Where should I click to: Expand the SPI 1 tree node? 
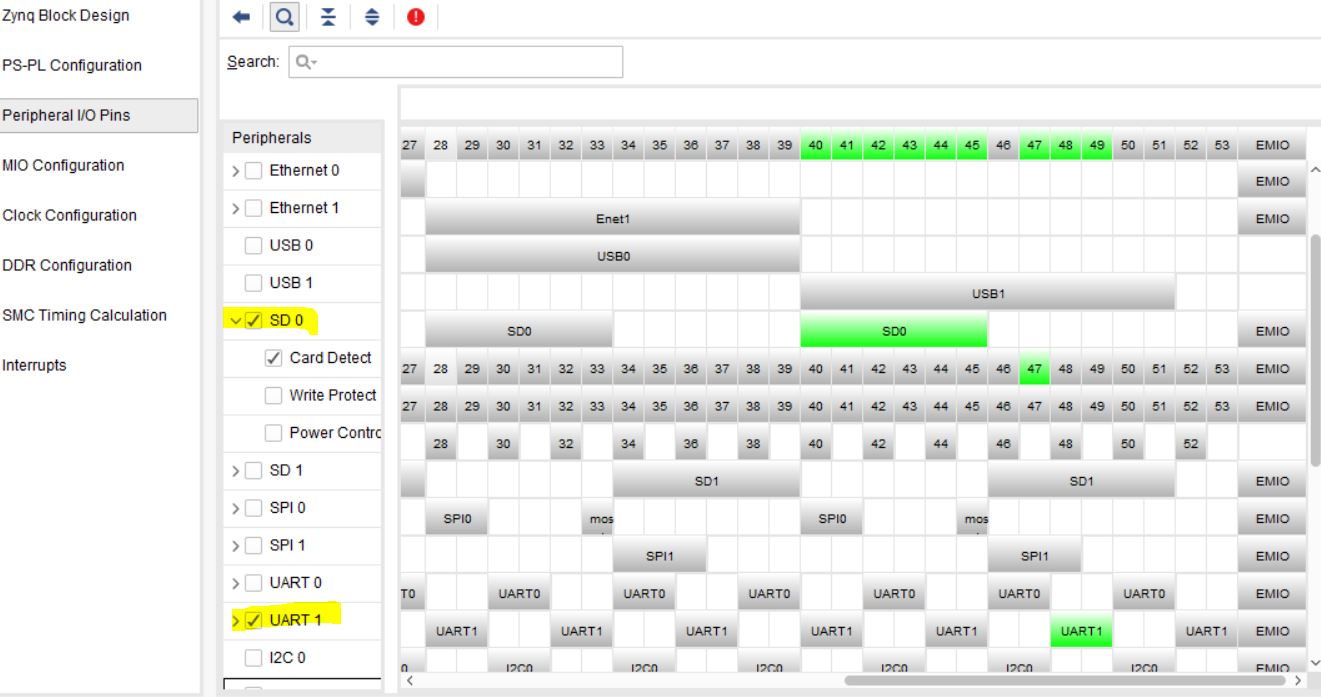(x=236, y=546)
